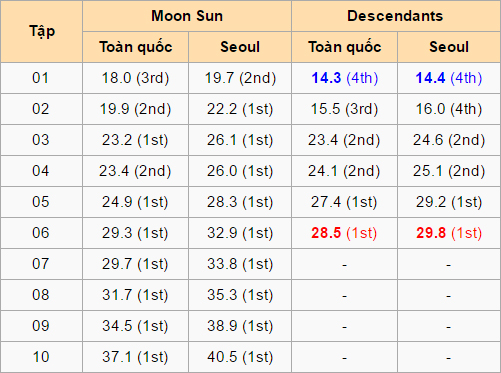Click the 19.9 (2nd) cell
The image size is (501, 373).
tap(135, 109)
